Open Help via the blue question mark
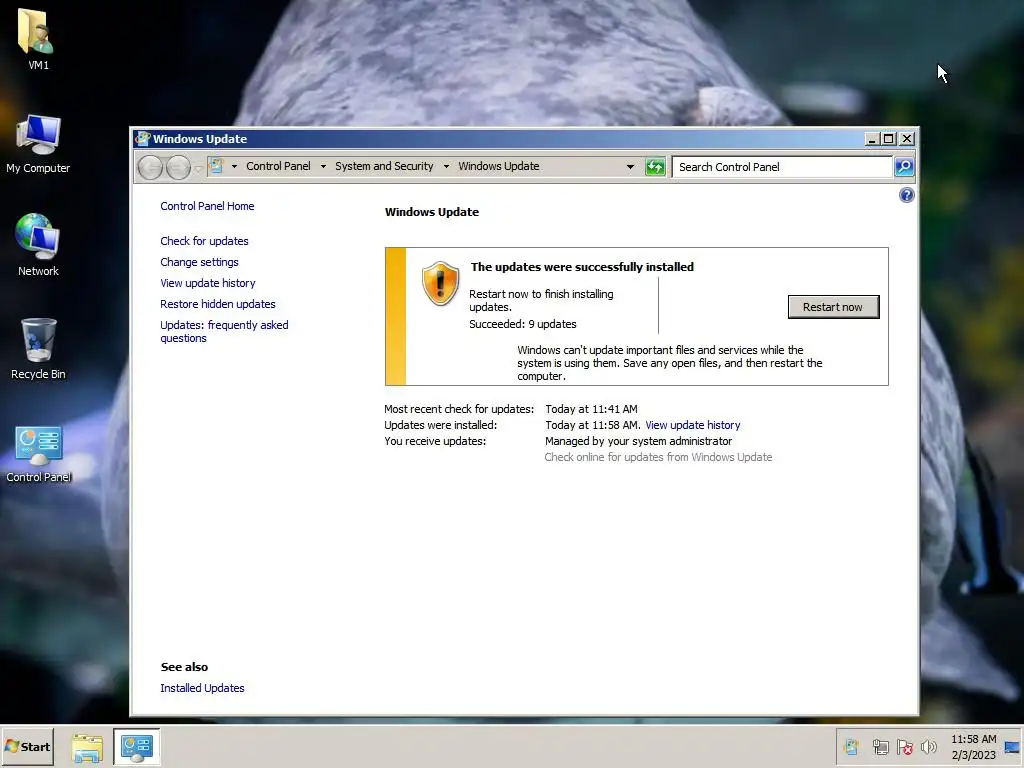Screen dimensions: 1024x768 click(x=906, y=195)
